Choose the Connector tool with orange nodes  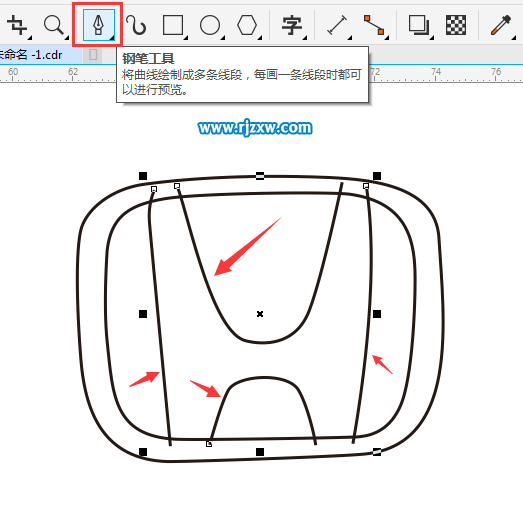pos(374,25)
